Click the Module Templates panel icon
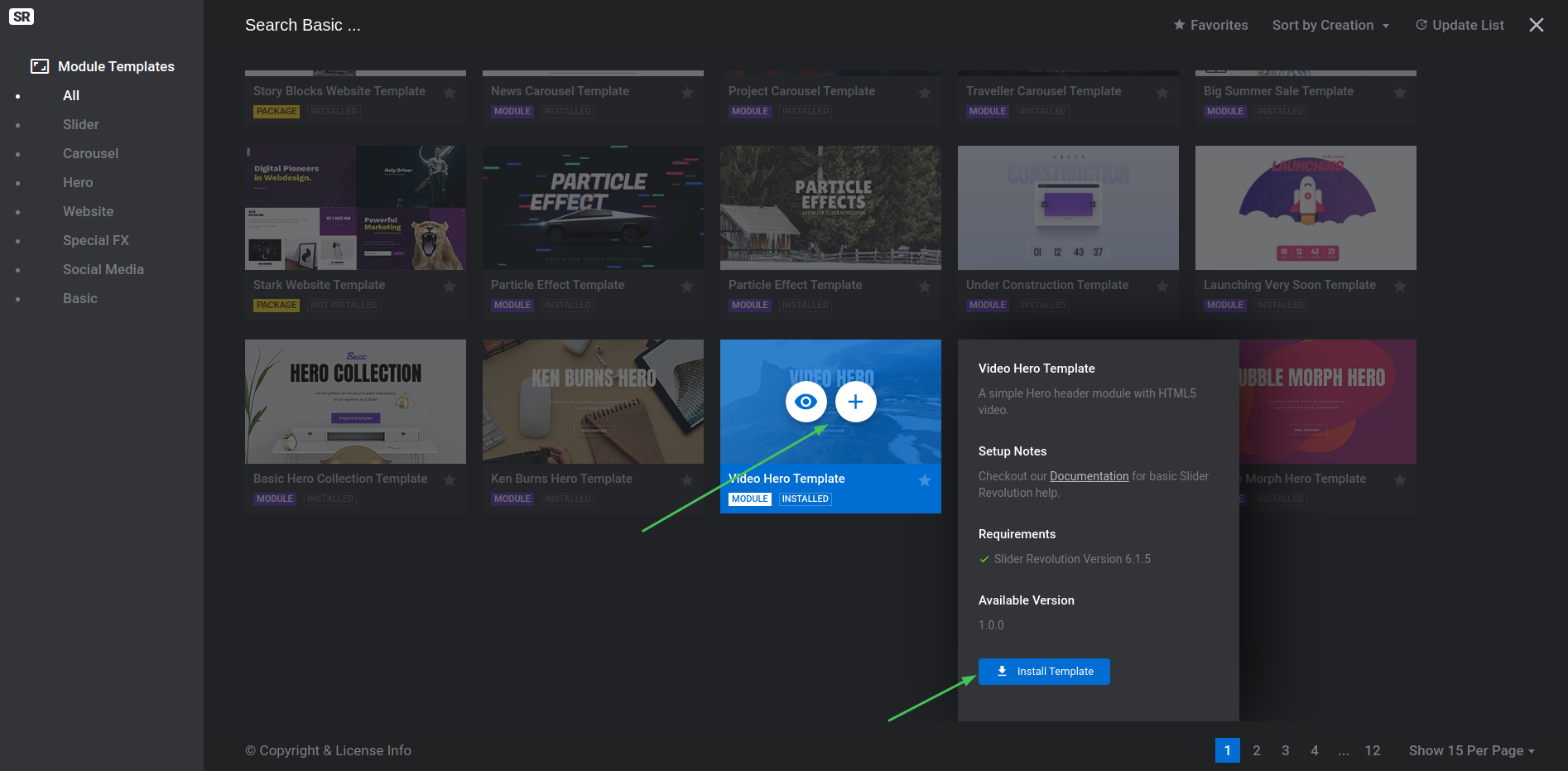1568x771 pixels. coord(40,66)
